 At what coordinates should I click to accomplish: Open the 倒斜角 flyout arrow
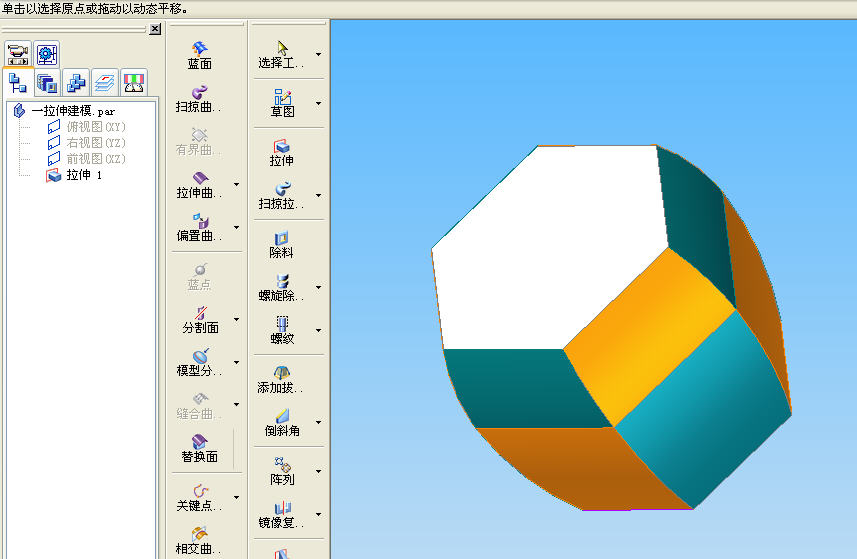point(318,422)
